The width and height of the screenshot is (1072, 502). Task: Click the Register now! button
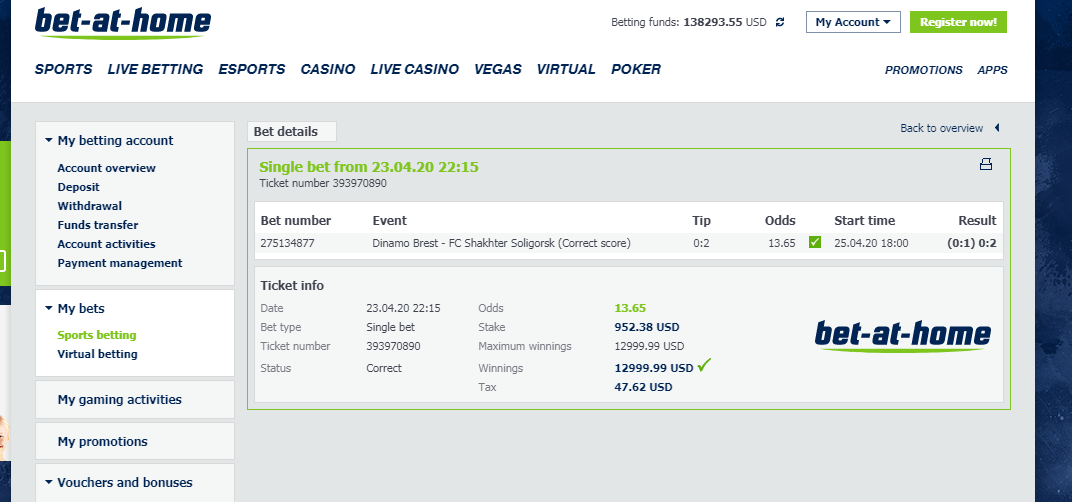point(958,22)
